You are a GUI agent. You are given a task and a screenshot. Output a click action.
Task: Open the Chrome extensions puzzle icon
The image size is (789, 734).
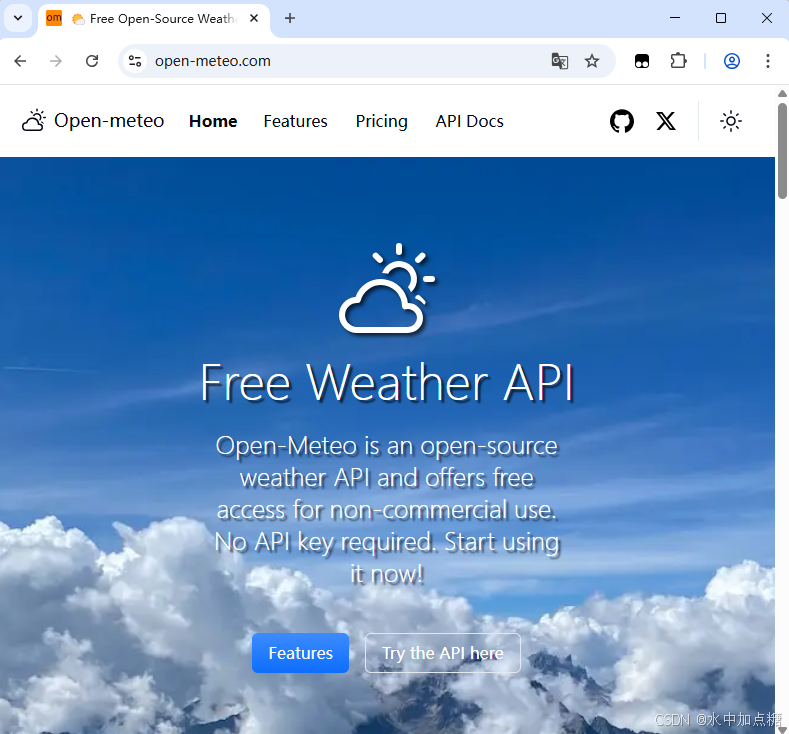[678, 61]
